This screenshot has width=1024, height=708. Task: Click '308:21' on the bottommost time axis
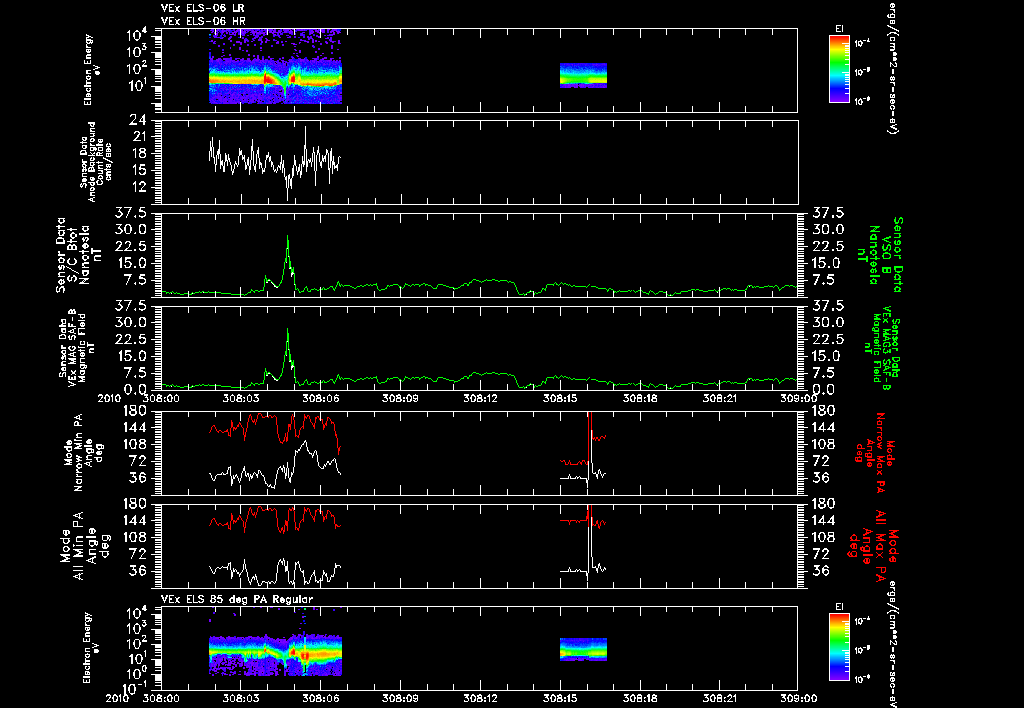click(x=720, y=698)
